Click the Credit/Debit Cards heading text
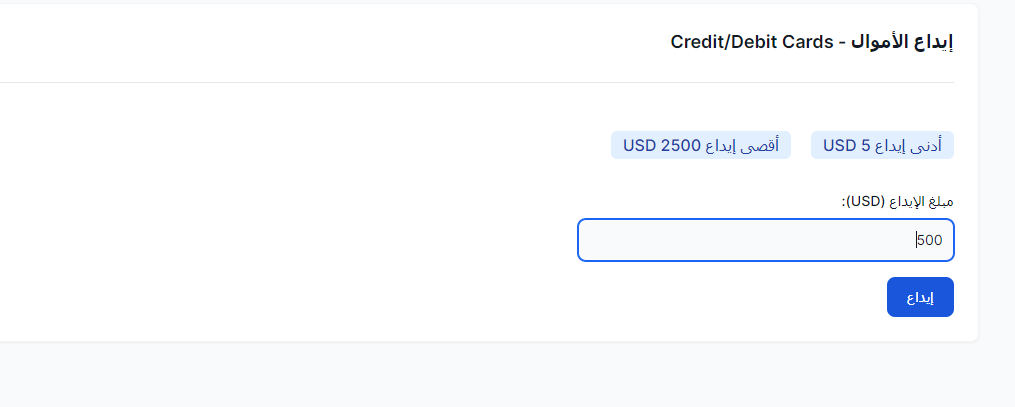Viewport: 1015px width, 407px height. point(752,42)
